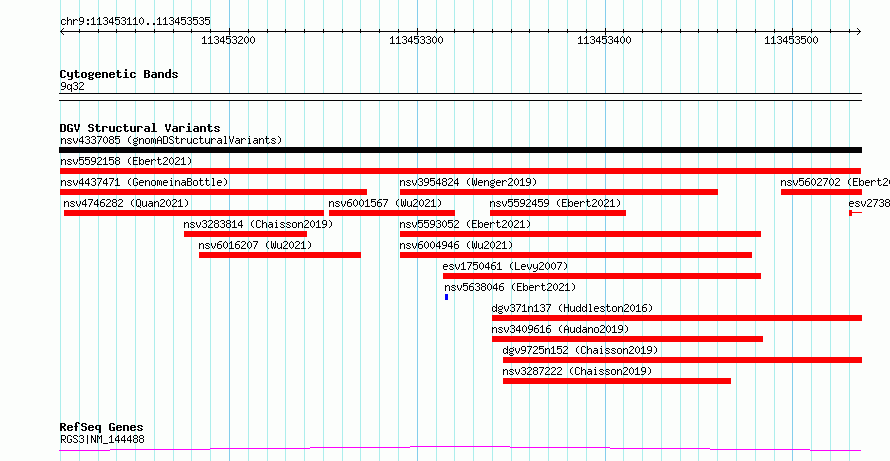Click the magenta RGS3 gene track line
The image size is (890, 461).
tap(460, 449)
